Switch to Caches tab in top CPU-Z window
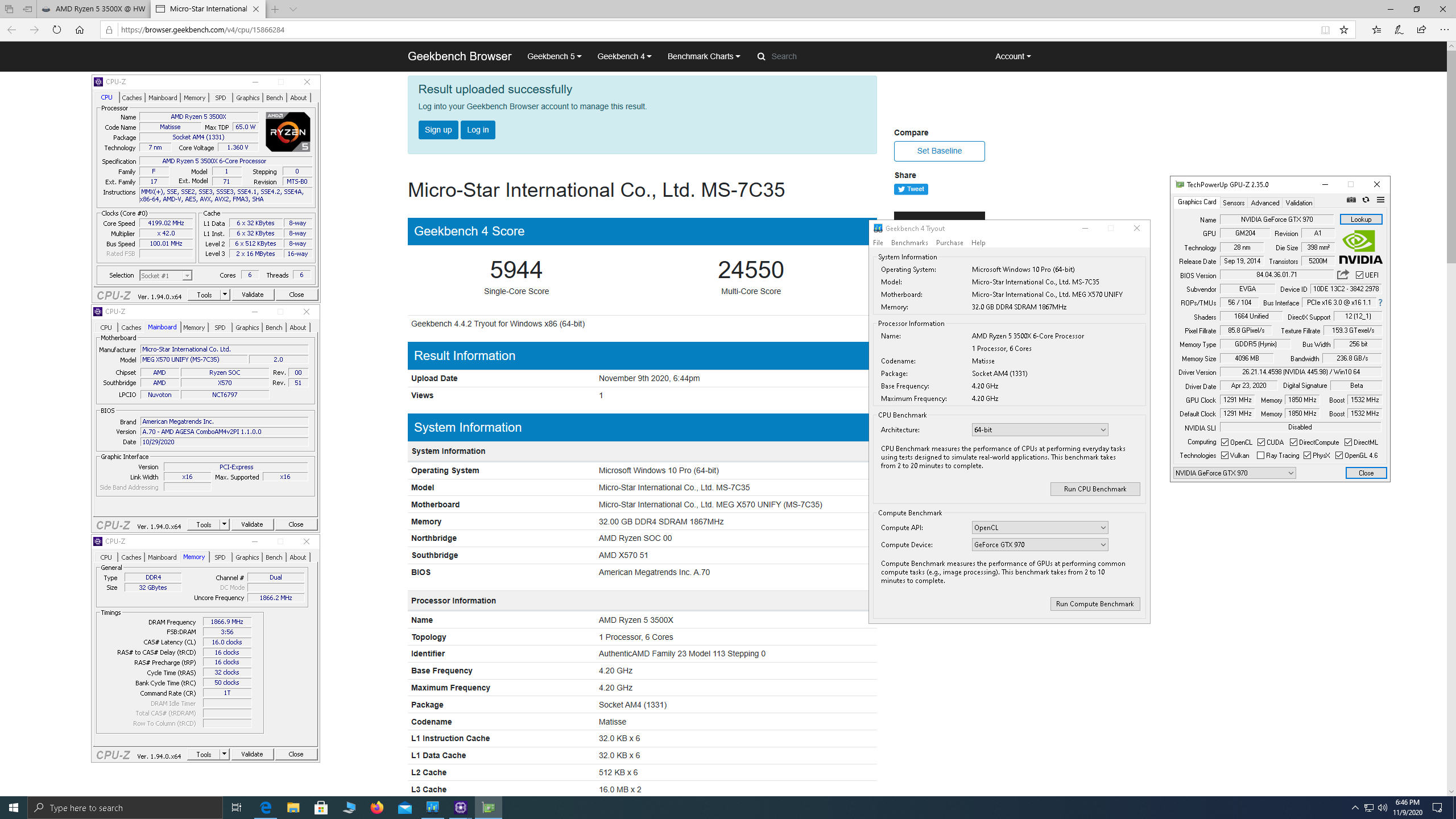This screenshot has height=819, width=1456. tap(131, 98)
